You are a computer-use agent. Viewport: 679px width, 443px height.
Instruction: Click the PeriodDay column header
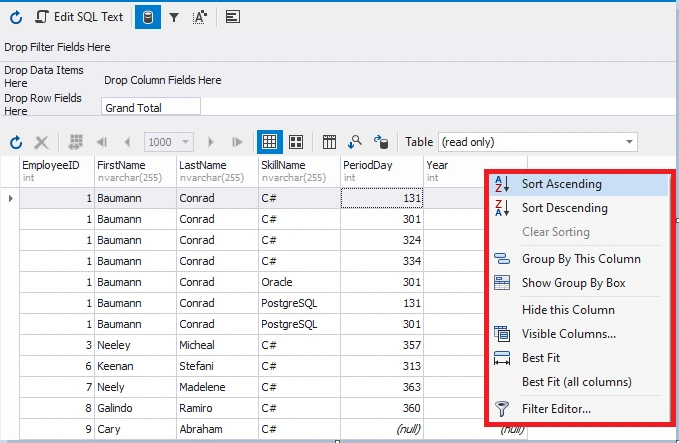(x=382, y=171)
